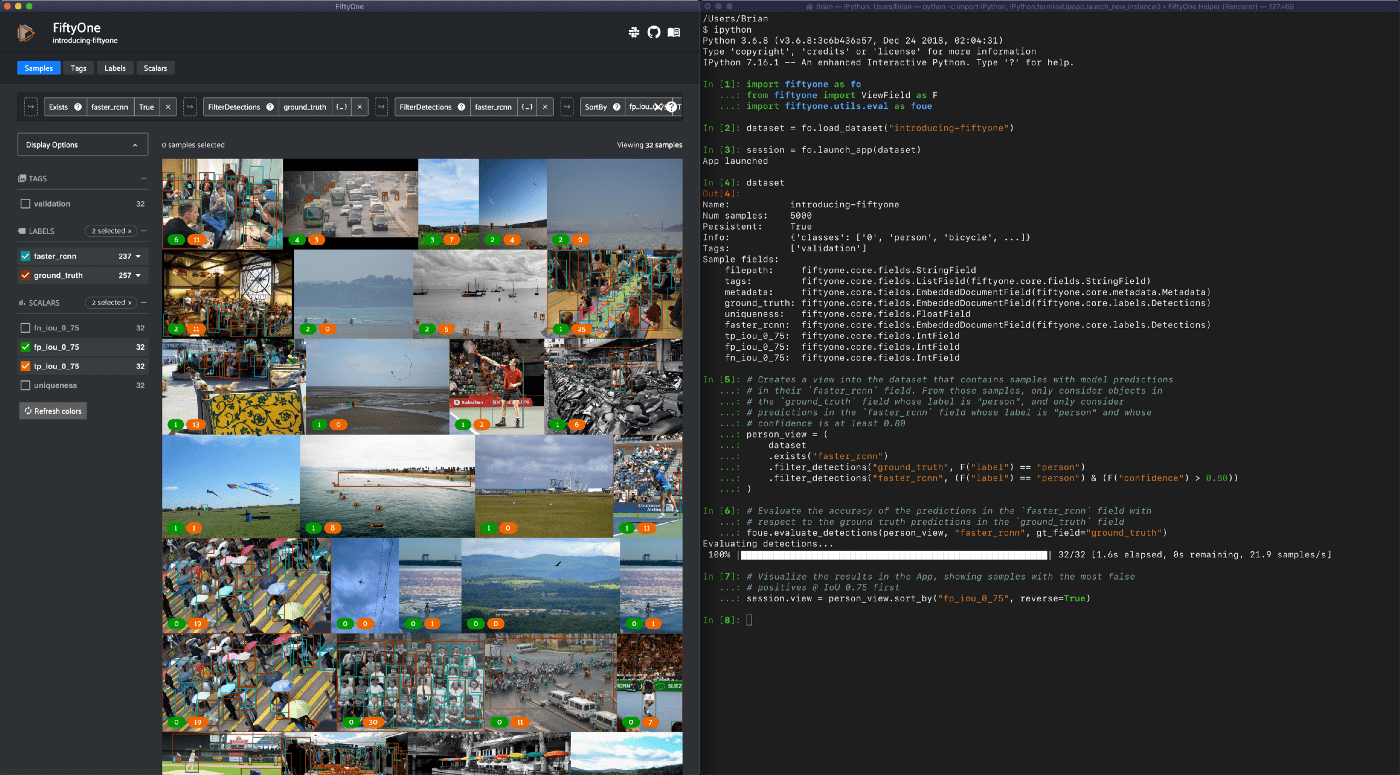The image size is (1400, 775).
Task: Enable the validation tag checkbox
Action: coord(26,204)
